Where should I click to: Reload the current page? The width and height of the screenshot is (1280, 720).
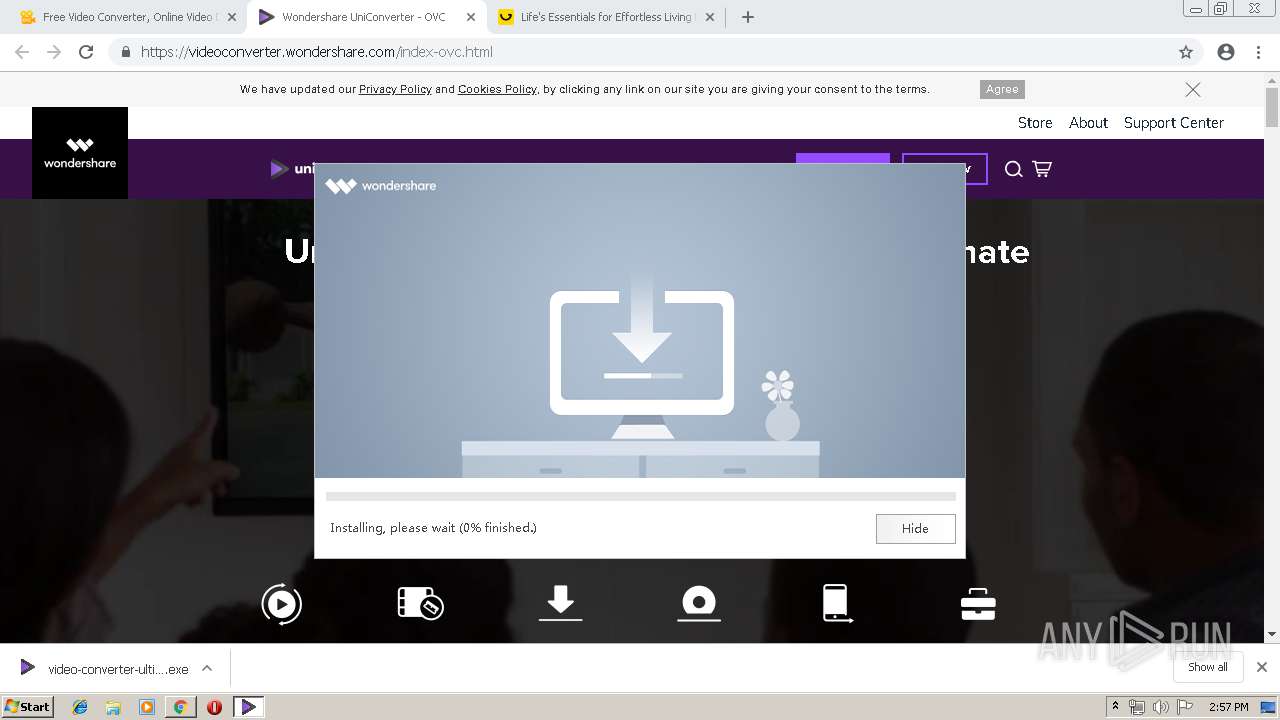[86, 52]
